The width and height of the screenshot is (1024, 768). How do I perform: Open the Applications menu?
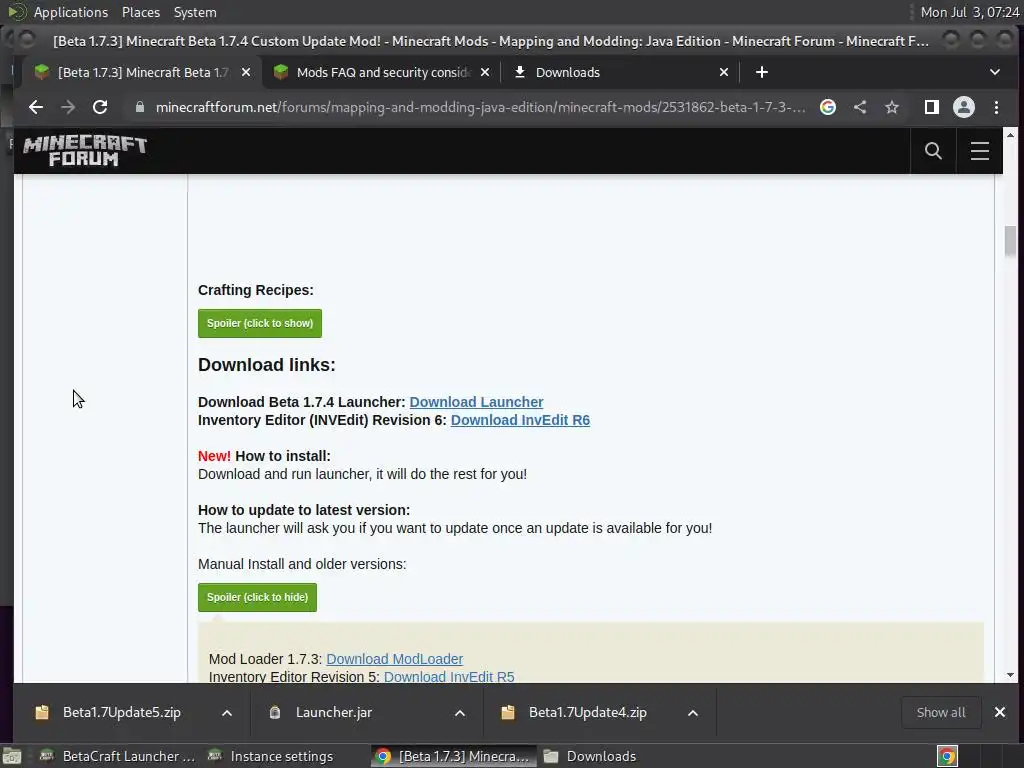[71, 12]
